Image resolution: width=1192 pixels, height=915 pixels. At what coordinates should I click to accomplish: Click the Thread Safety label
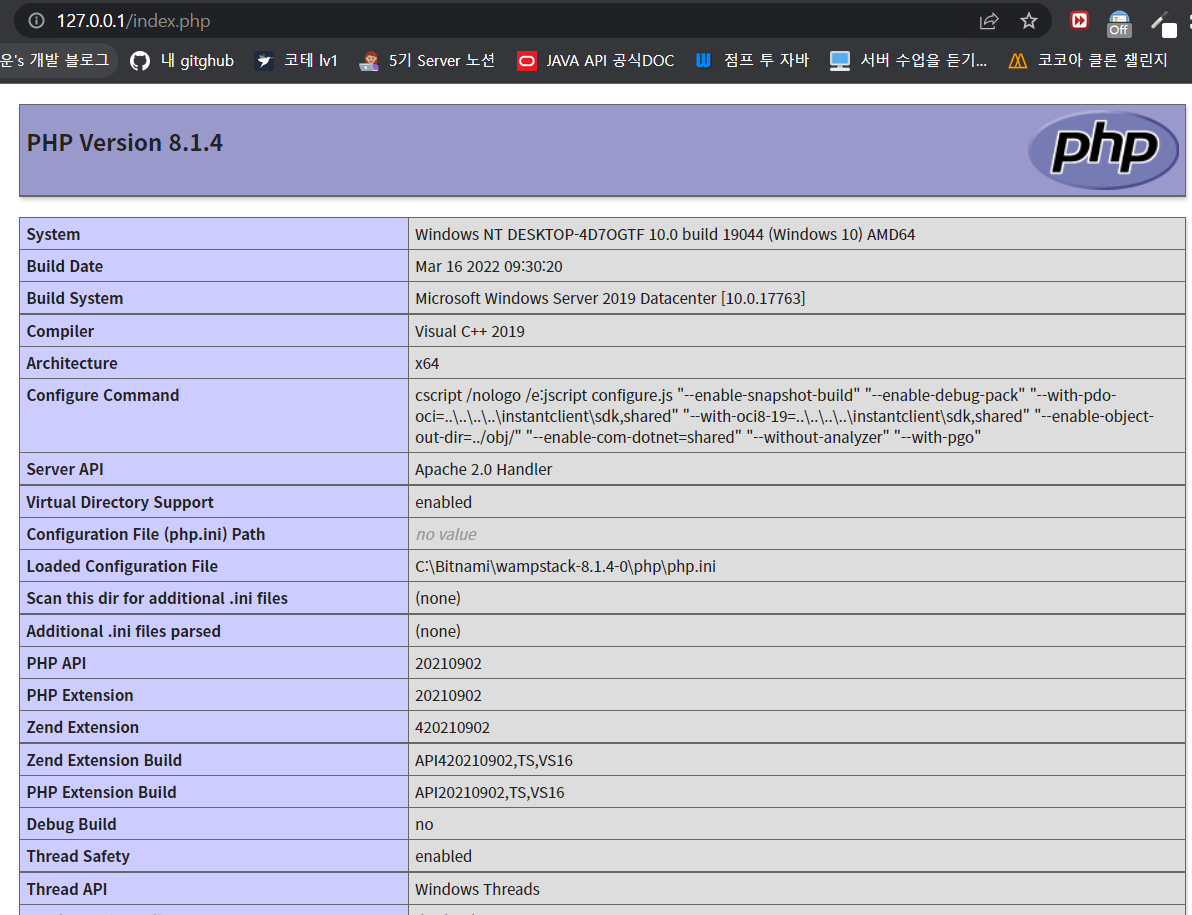pyautogui.click(x=78, y=856)
